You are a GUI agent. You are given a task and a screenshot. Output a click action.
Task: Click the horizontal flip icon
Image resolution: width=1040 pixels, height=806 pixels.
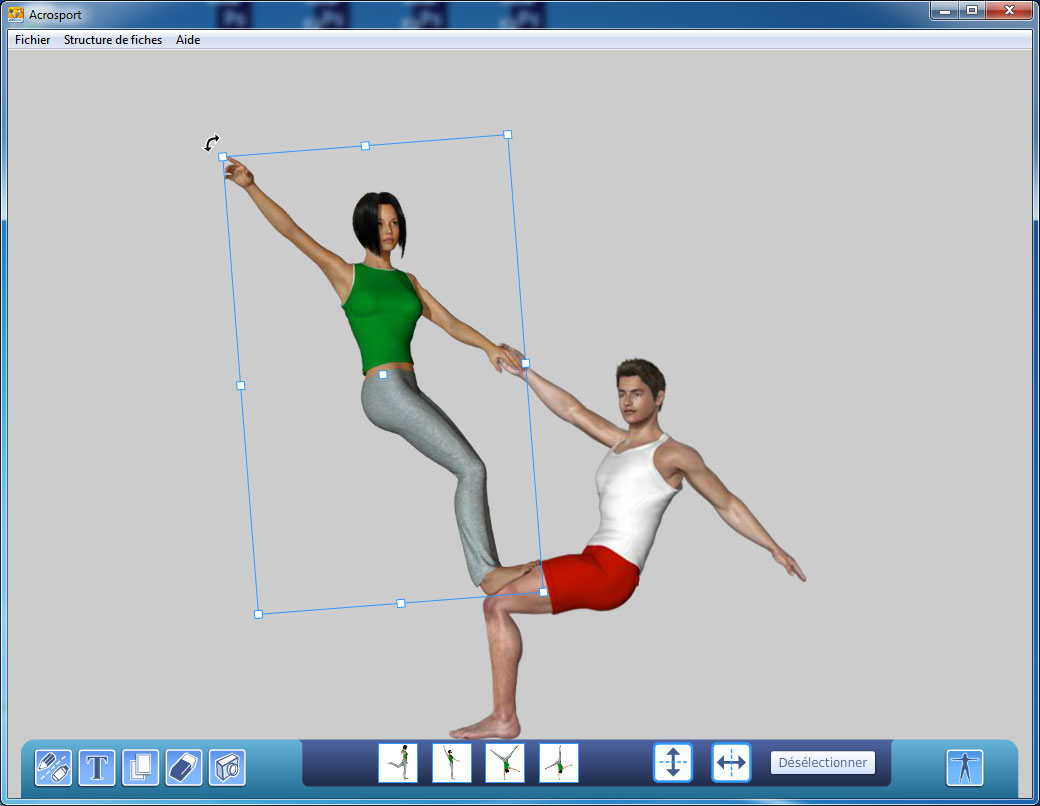click(x=731, y=763)
